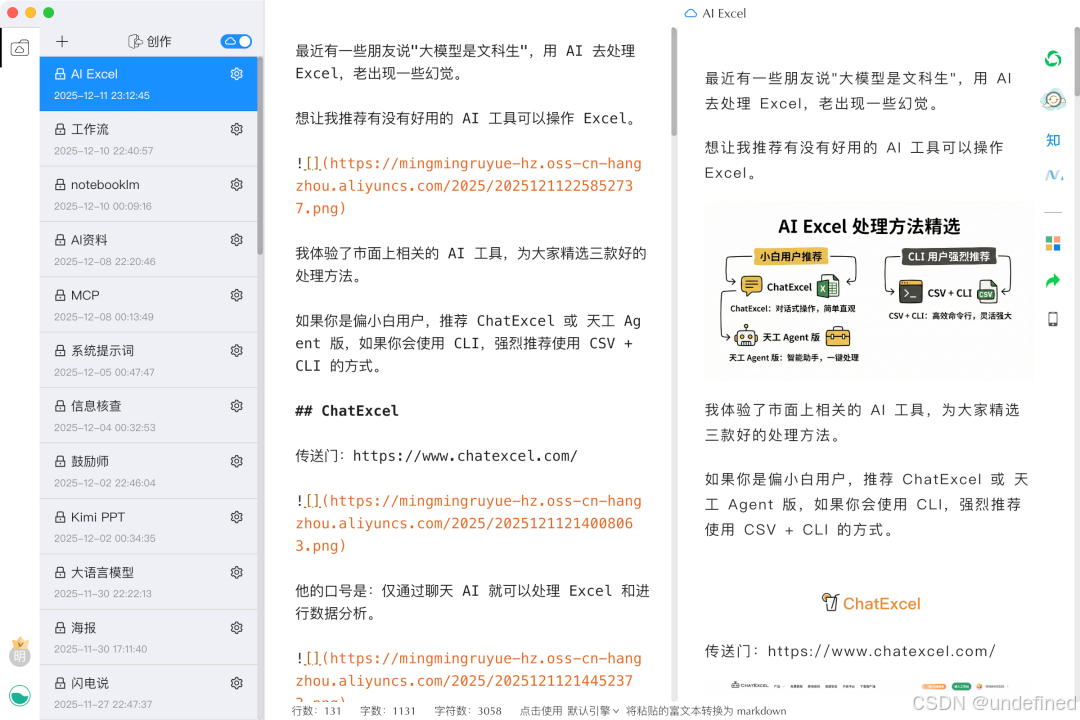This screenshot has height=720, width=1080.
Task: Toggle the cloud sync switch
Action: click(236, 41)
